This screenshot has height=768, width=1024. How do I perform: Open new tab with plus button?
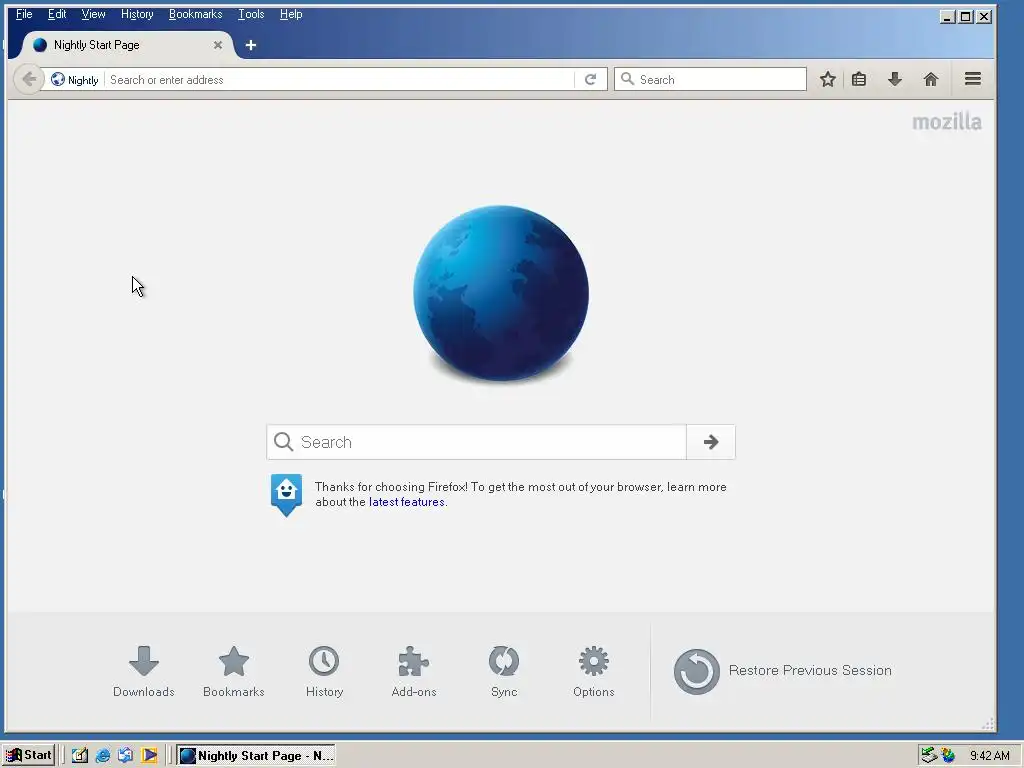click(251, 45)
